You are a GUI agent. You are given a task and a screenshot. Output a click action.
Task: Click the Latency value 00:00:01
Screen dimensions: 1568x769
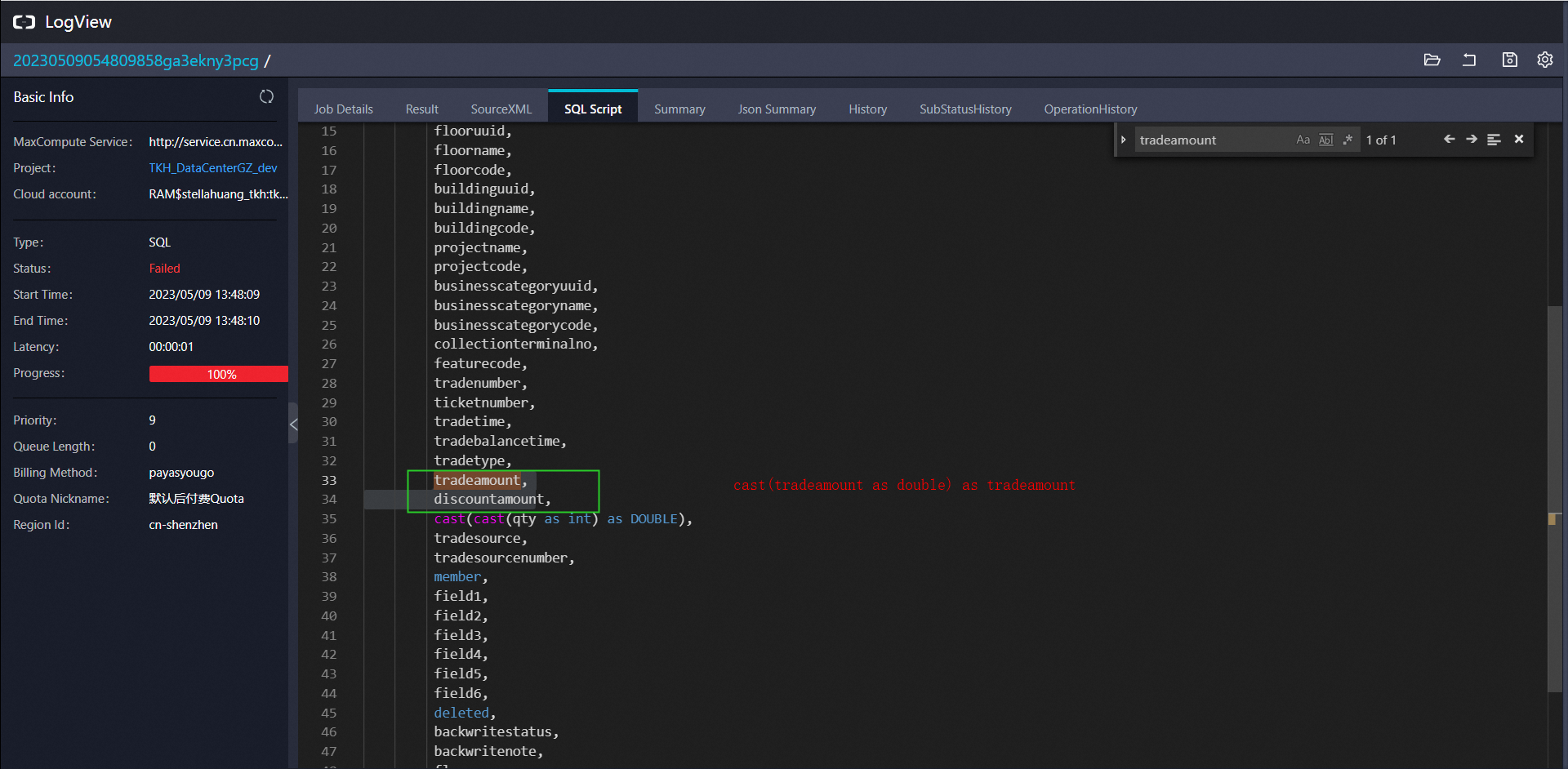click(x=171, y=347)
